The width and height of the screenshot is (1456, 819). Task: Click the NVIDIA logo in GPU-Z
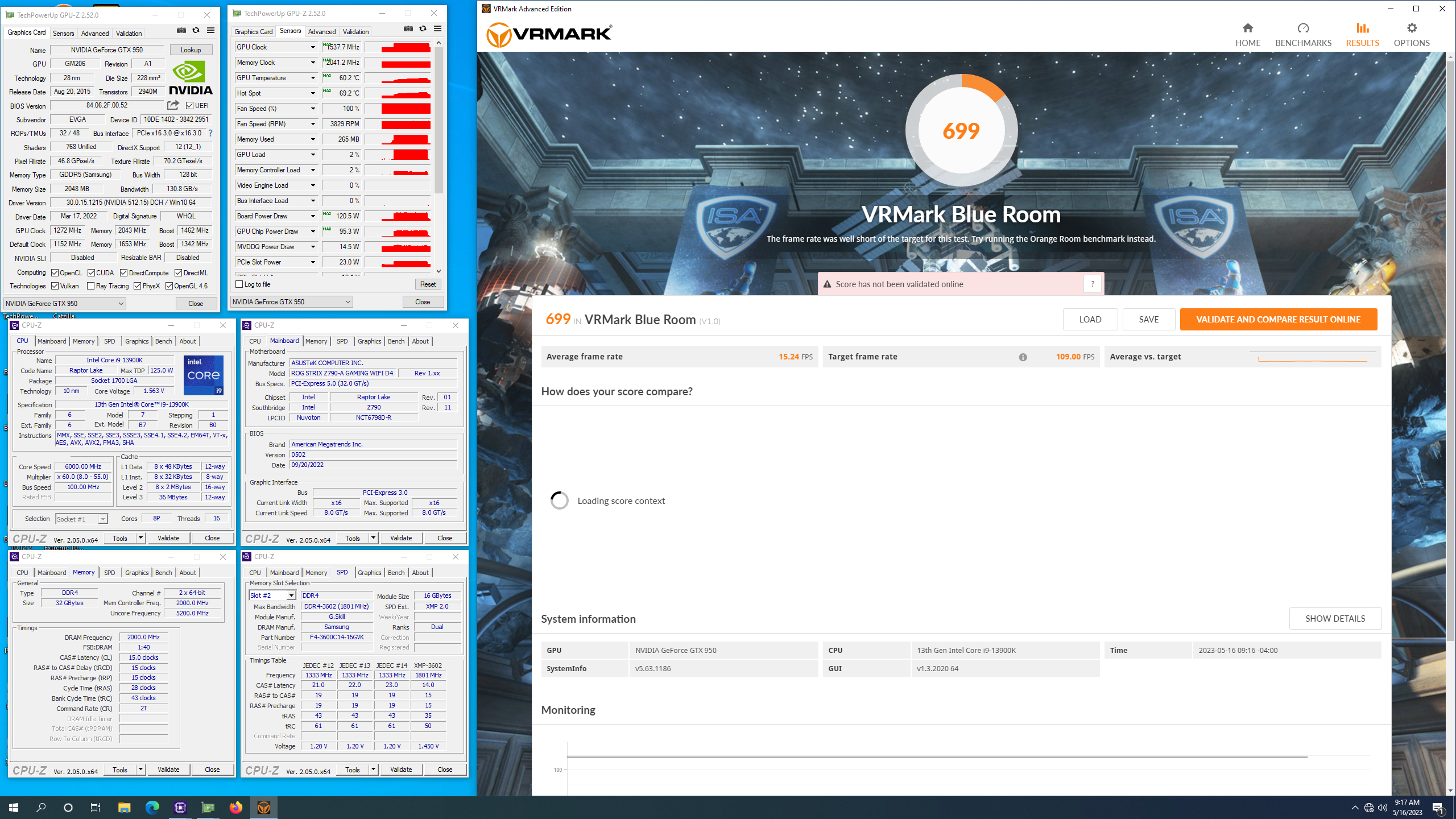click(x=191, y=78)
